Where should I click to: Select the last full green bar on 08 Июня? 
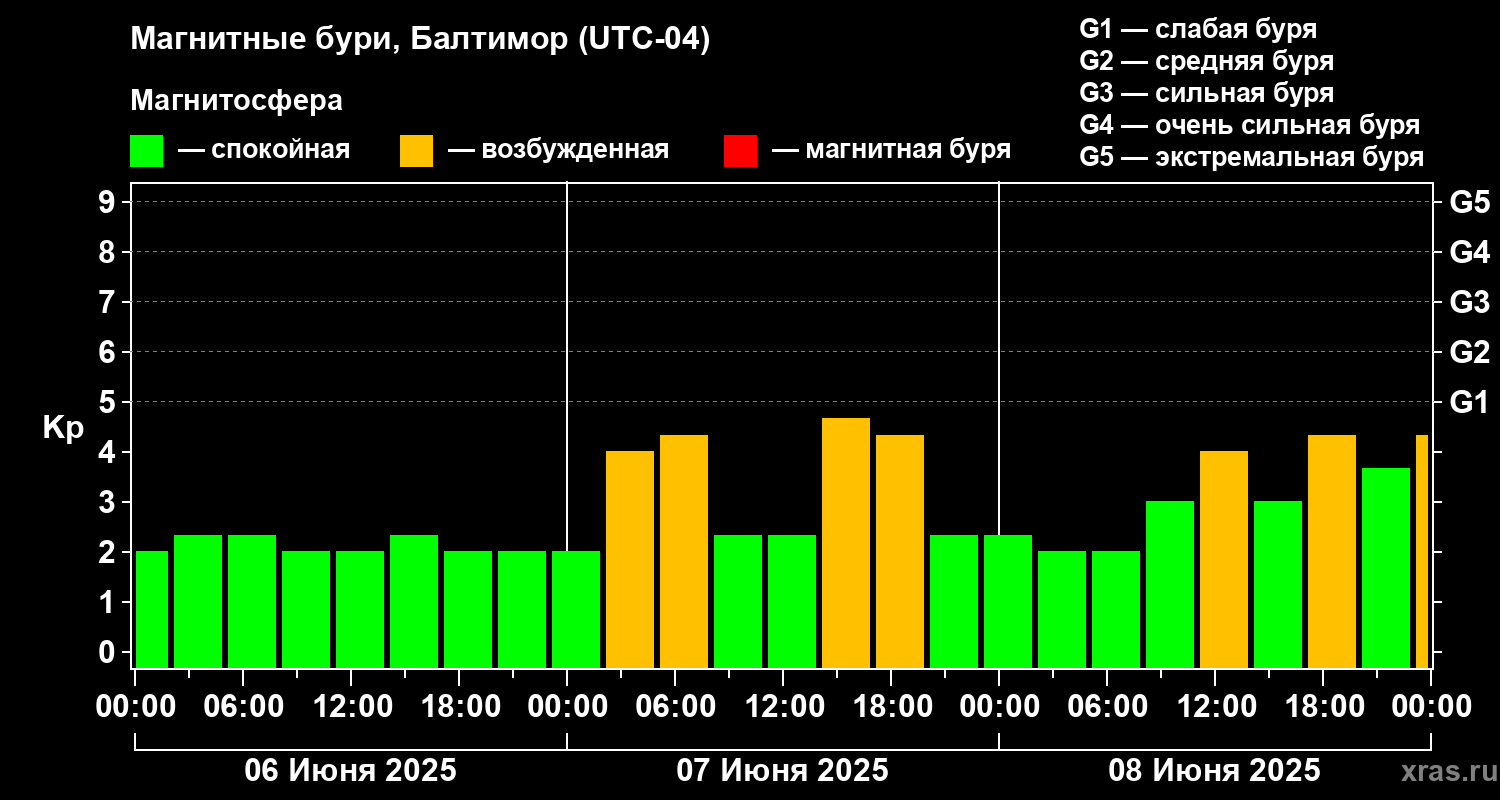pyautogui.click(x=1386, y=568)
